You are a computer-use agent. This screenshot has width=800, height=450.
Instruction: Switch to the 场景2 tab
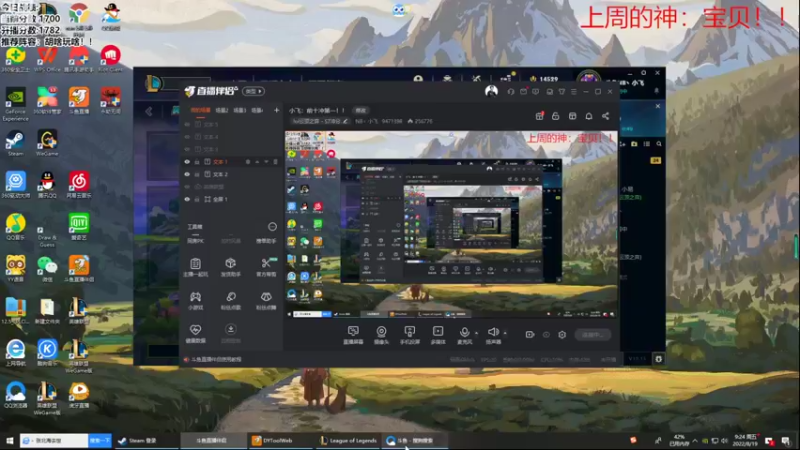221,110
